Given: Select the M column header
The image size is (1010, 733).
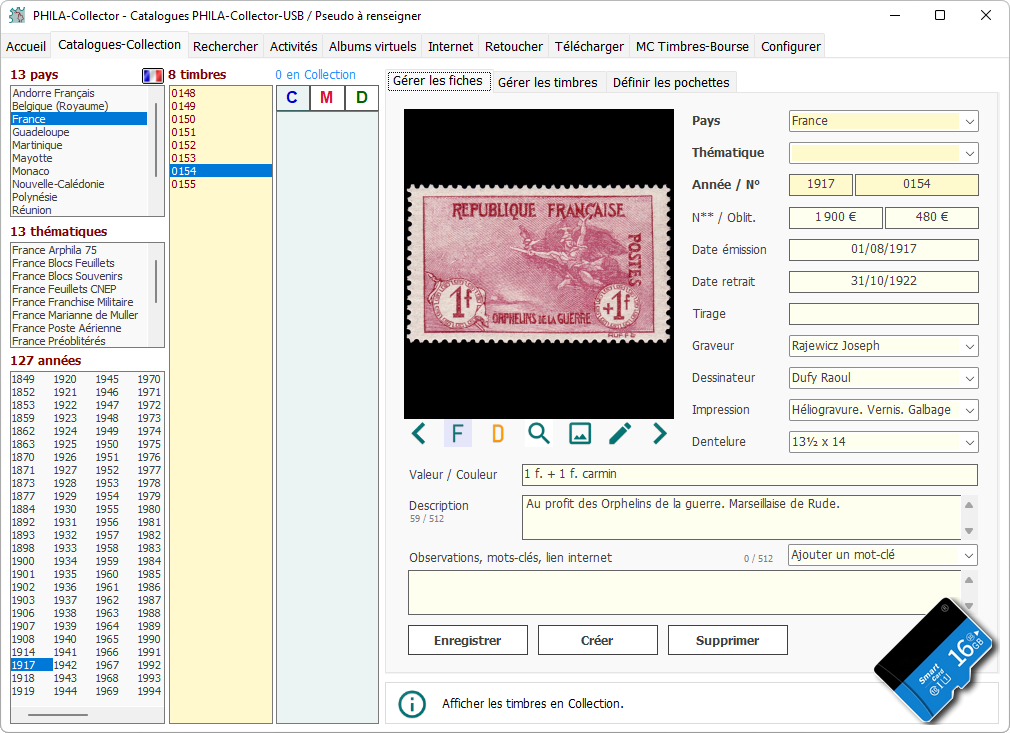Looking at the screenshot, I should 327,98.
